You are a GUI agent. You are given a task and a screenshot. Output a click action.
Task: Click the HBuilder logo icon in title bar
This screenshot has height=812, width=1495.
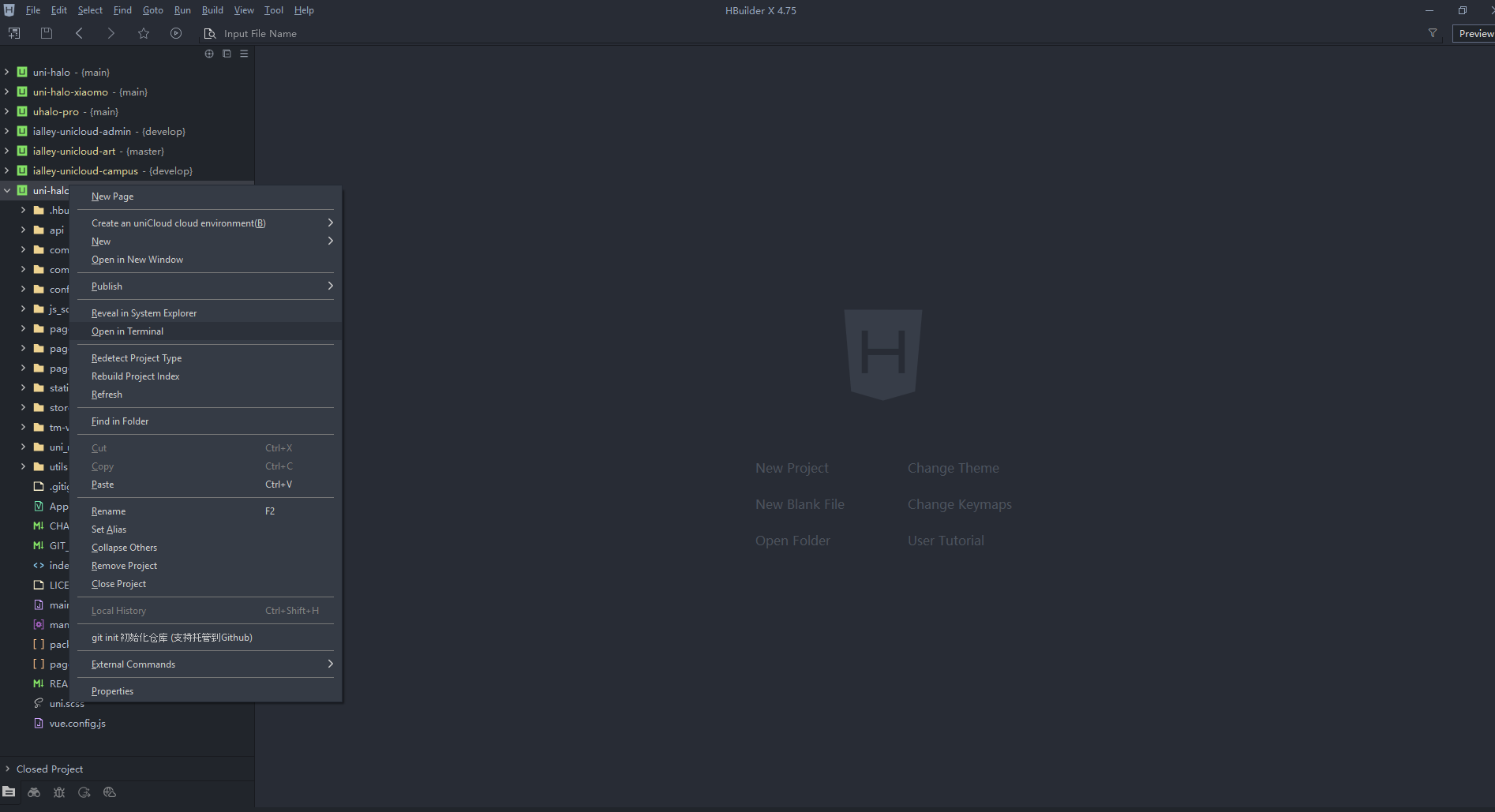pos(9,10)
